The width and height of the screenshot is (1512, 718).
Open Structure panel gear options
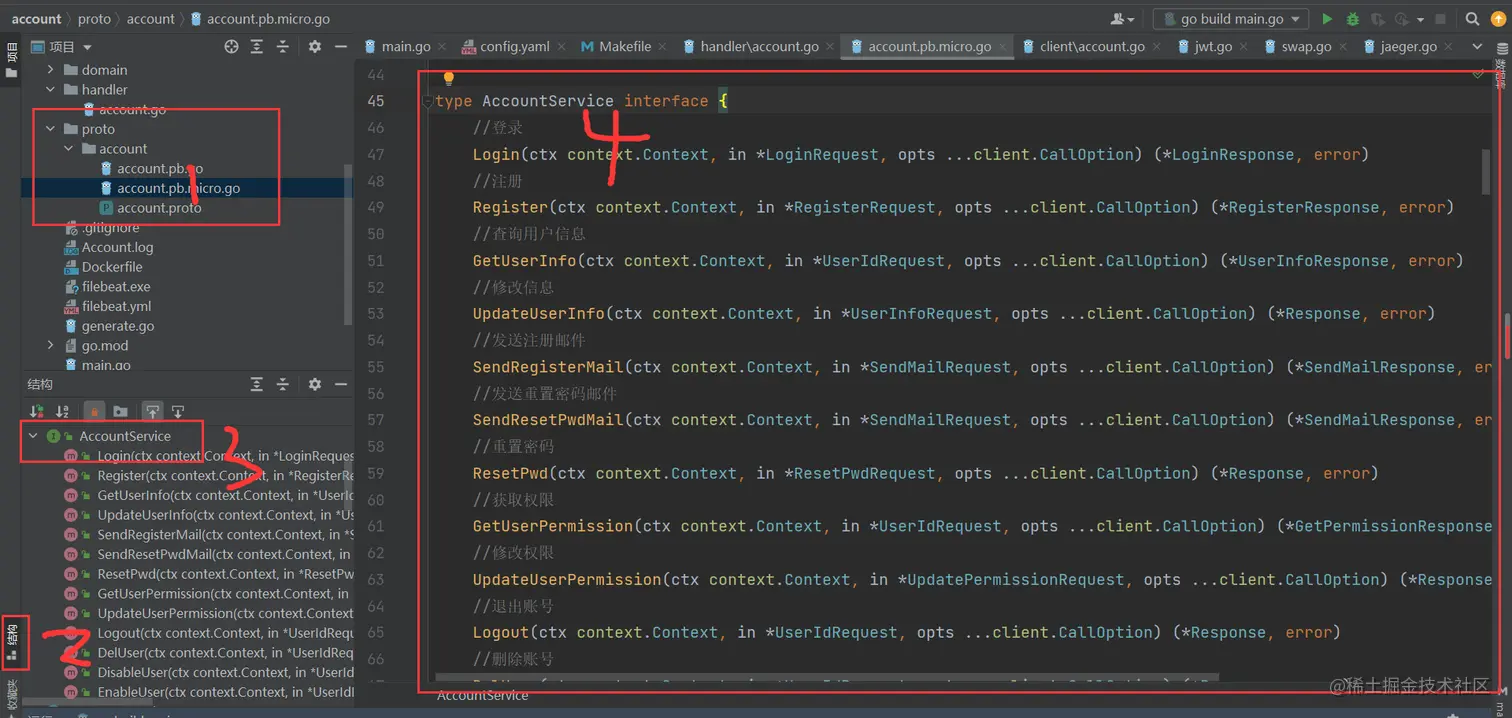click(x=315, y=384)
